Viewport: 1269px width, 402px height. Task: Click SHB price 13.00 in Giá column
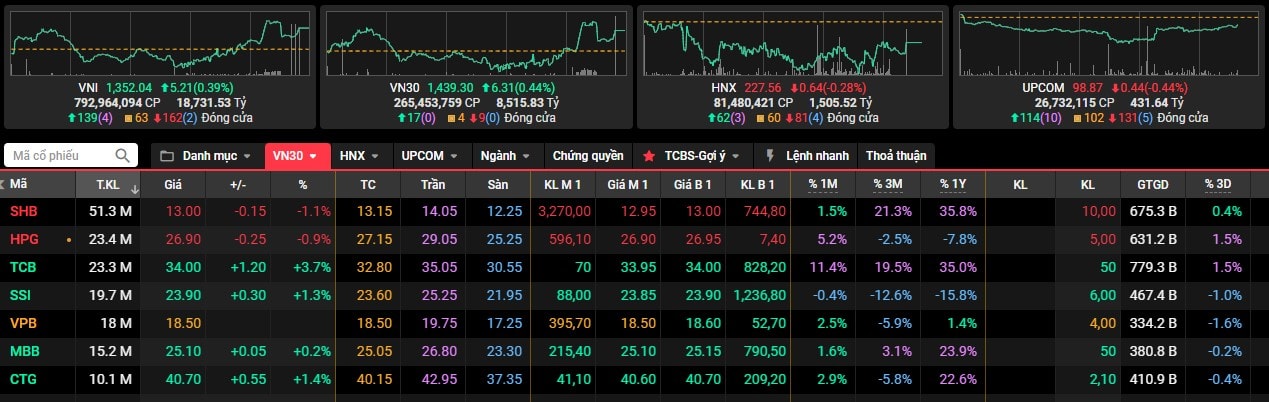coord(183,211)
